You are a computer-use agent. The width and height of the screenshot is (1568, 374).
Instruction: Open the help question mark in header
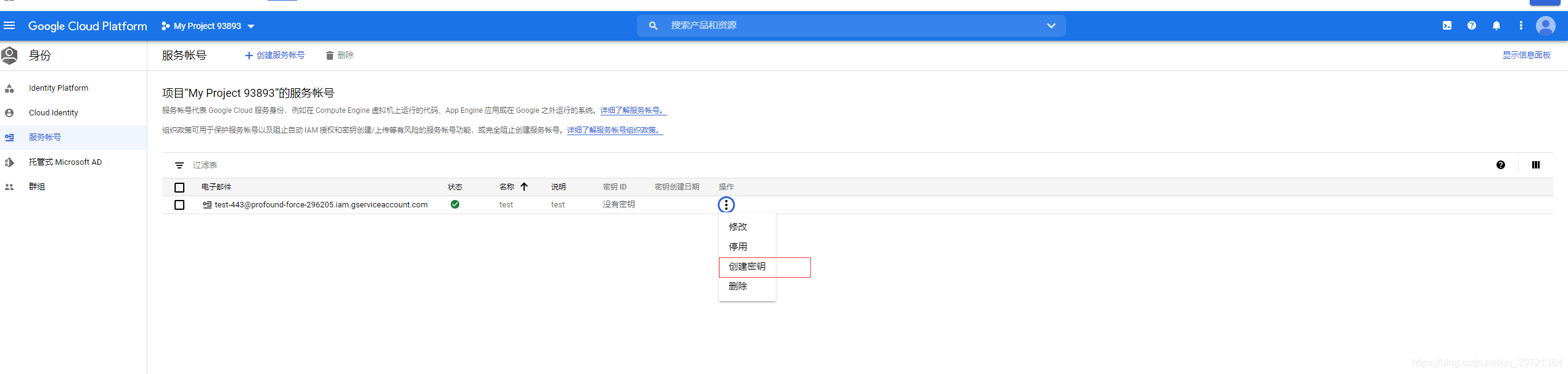(1472, 25)
